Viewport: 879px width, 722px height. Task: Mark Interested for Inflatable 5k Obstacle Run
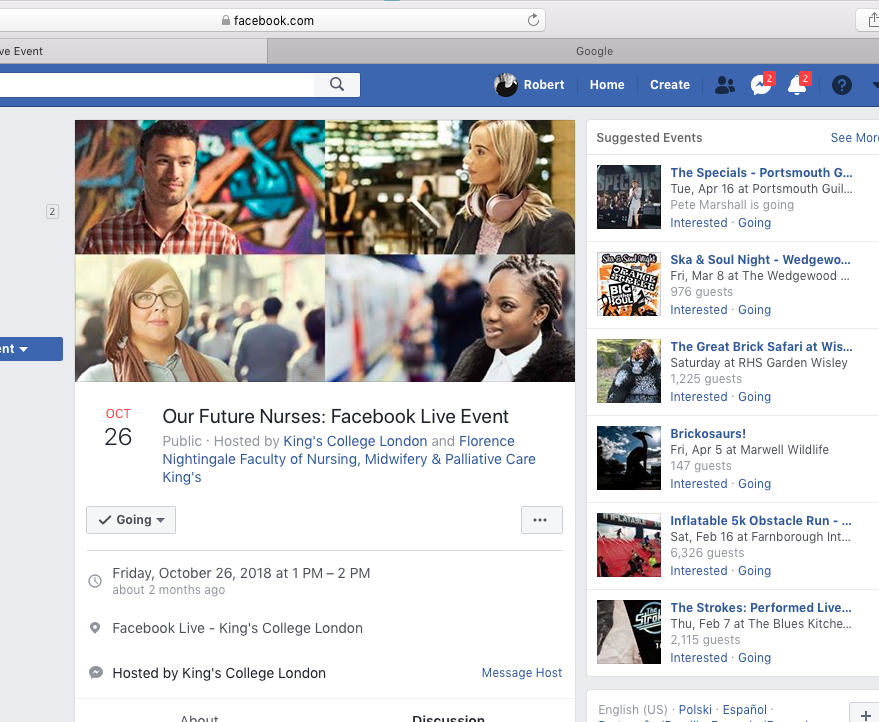tap(698, 570)
